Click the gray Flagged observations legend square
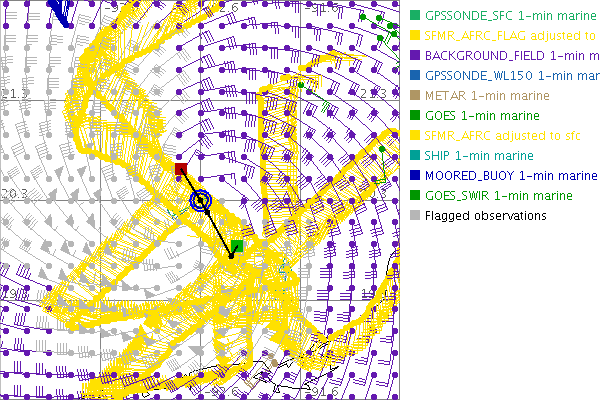600x400 pixels. click(x=415, y=216)
